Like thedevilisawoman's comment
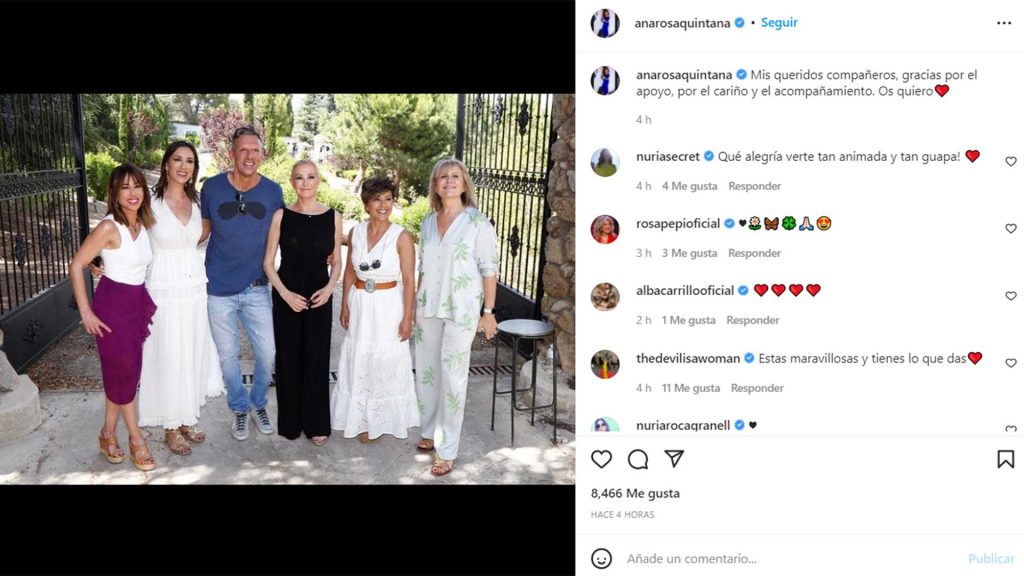The height and width of the screenshot is (576, 1024). (x=1011, y=363)
